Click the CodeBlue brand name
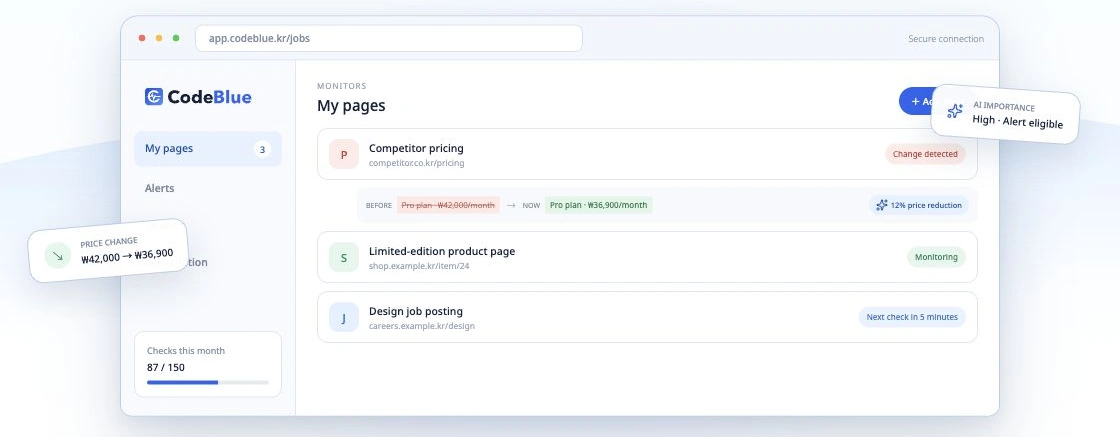The image size is (1120, 437). (x=209, y=97)
